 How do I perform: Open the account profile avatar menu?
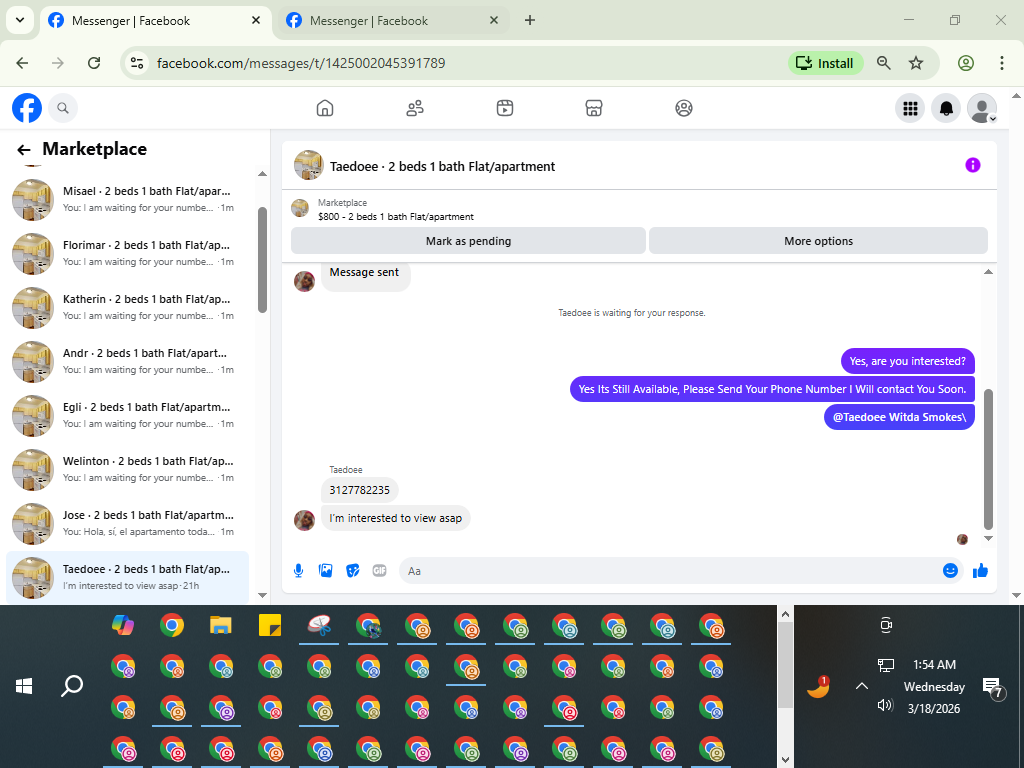982,108
